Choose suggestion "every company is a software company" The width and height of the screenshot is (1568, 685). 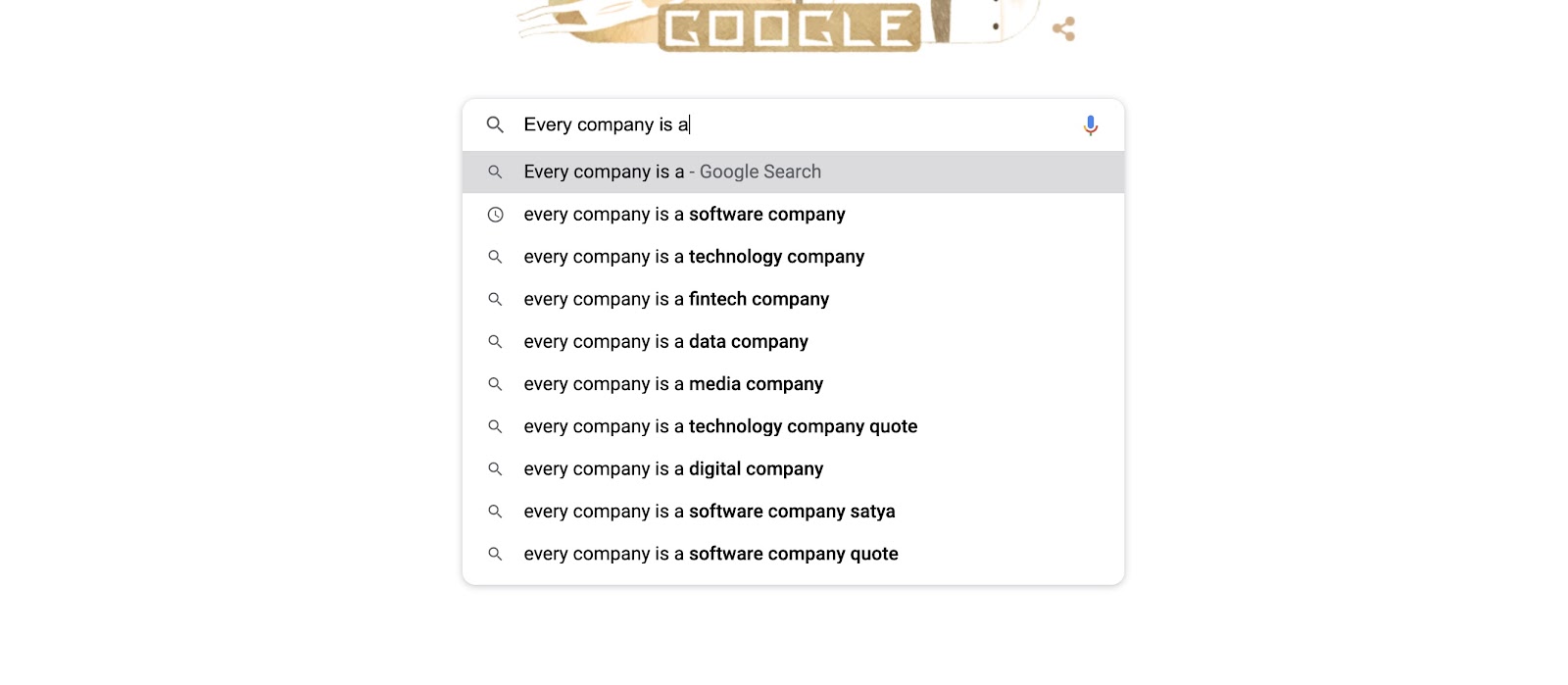tap(684, 215)
